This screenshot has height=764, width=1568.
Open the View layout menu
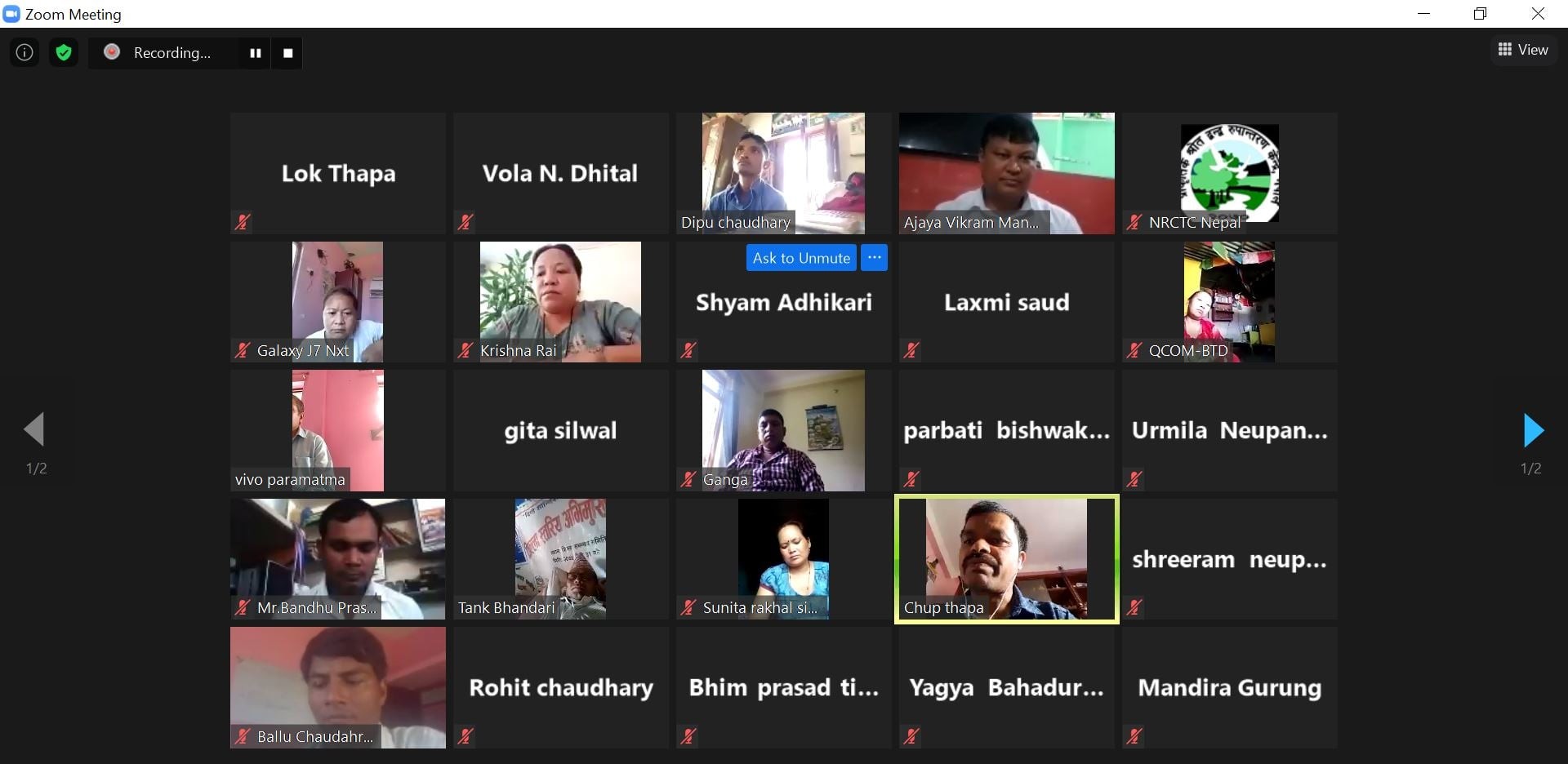[x=1523, y=50]
